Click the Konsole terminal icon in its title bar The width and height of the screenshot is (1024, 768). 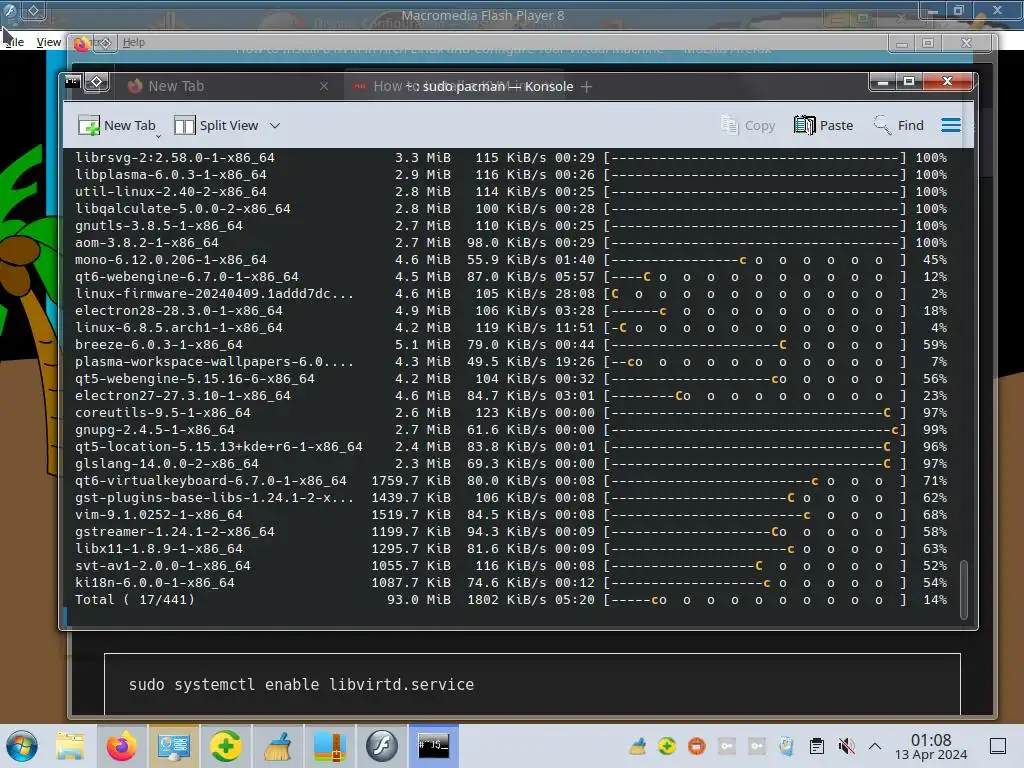coord(72,82)
